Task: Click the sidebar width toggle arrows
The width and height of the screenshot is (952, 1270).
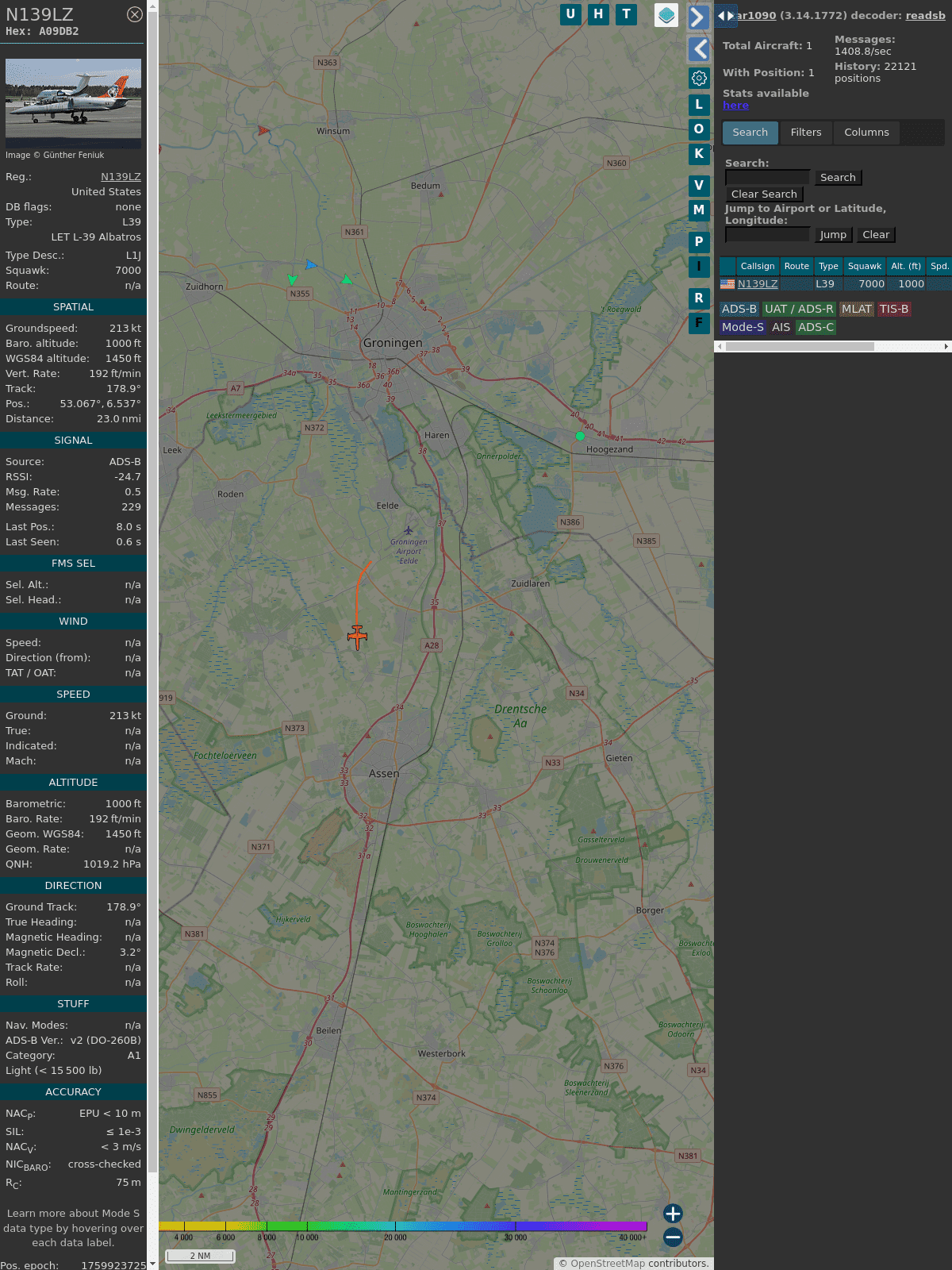Action: pos(725,16)
